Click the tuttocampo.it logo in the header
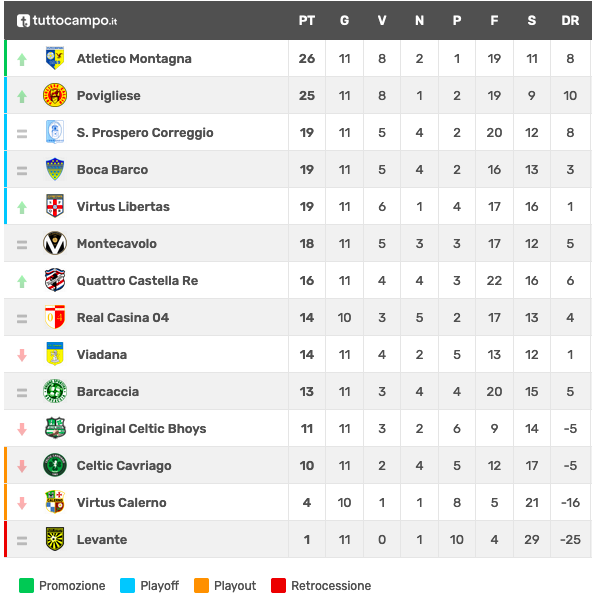This screenshot has width=592, height=605. tap(67, 20)
